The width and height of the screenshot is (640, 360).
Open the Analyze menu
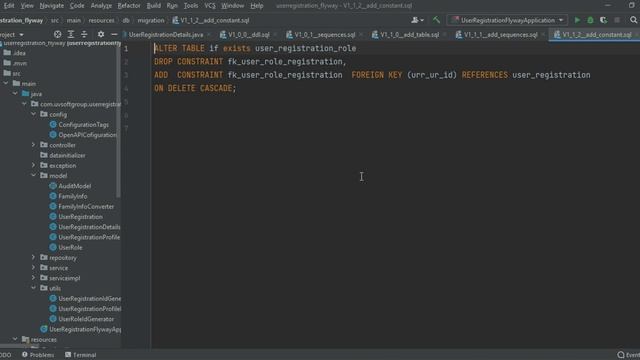pyautogui.click(x=101, y=6)
